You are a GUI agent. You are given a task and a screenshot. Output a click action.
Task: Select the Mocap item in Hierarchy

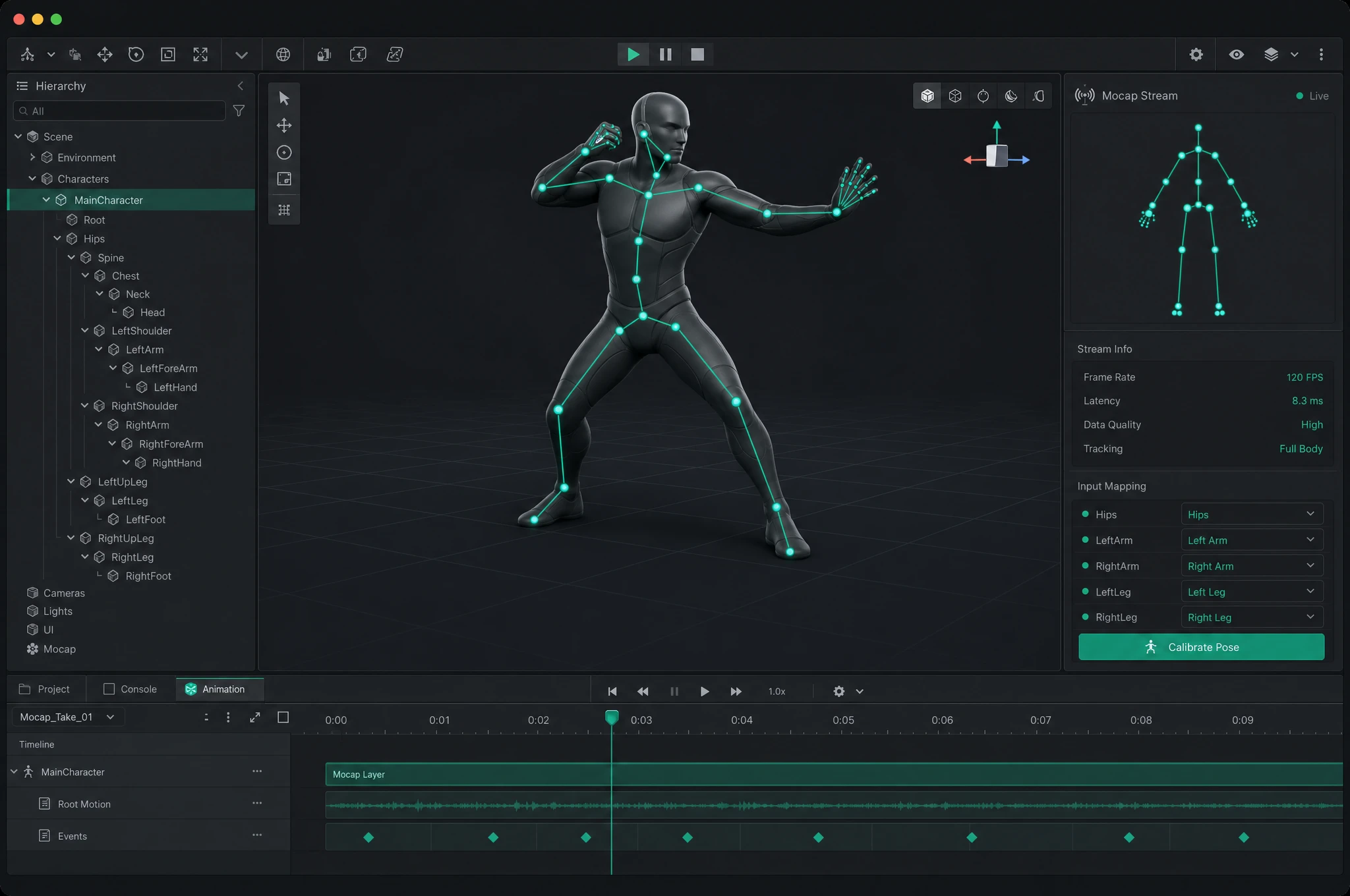click(59, 649)
